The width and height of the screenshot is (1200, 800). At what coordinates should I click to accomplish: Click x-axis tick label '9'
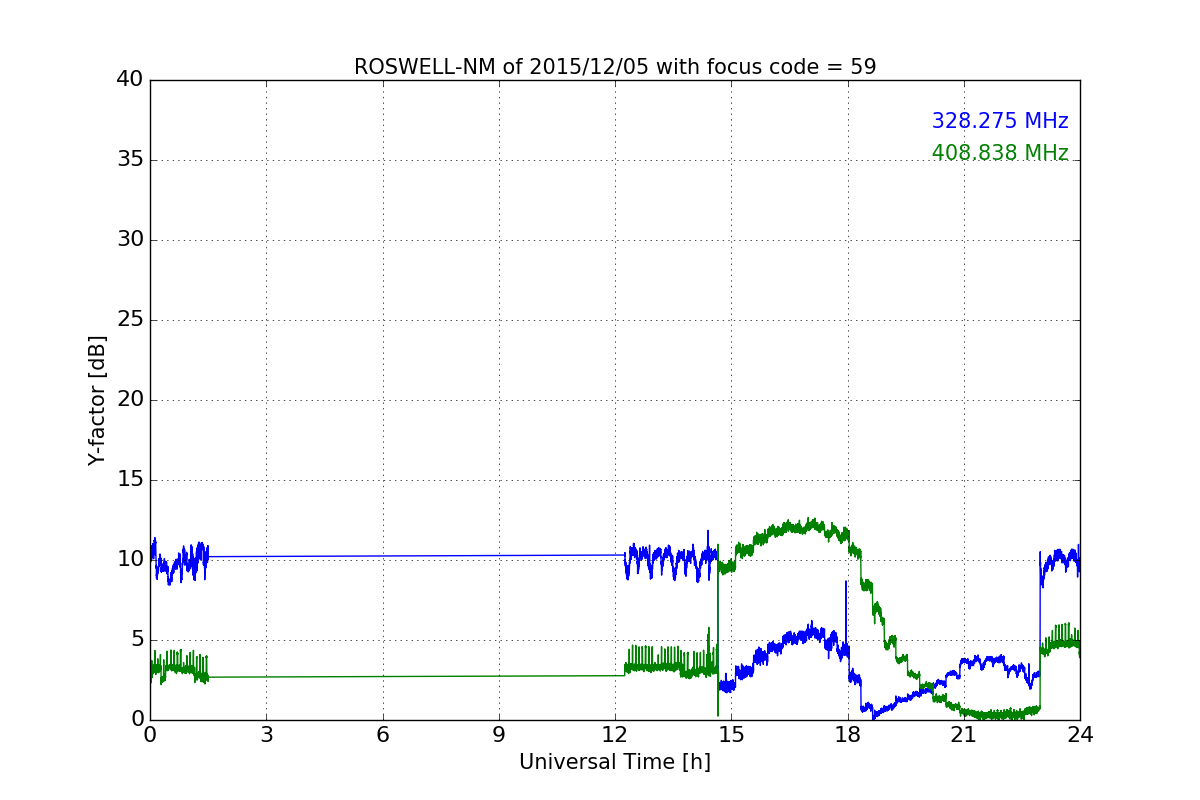499,735
